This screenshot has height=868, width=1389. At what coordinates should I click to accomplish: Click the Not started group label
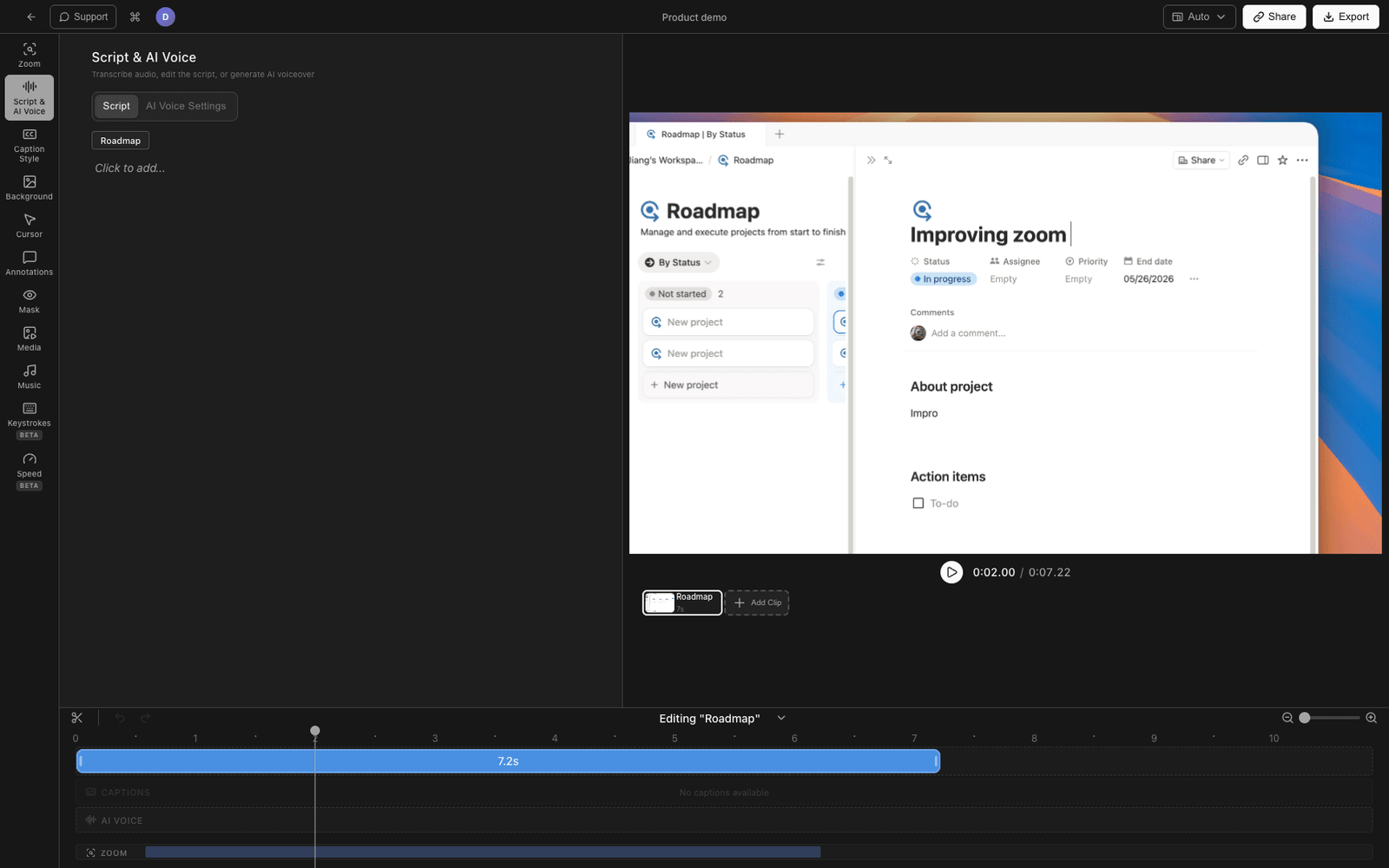pos(678,294)
